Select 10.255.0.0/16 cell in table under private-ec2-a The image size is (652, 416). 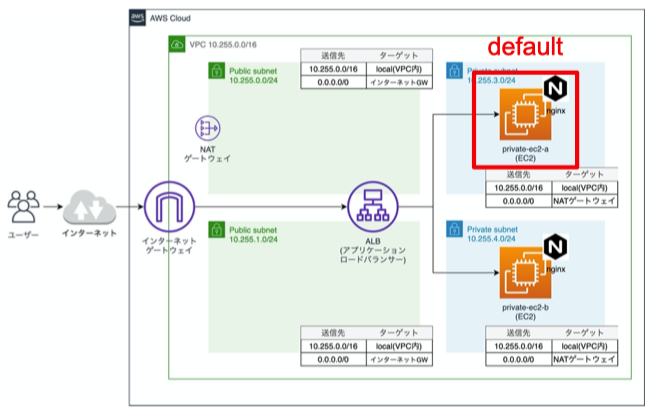pyautogui.click(x=519, y=188)
